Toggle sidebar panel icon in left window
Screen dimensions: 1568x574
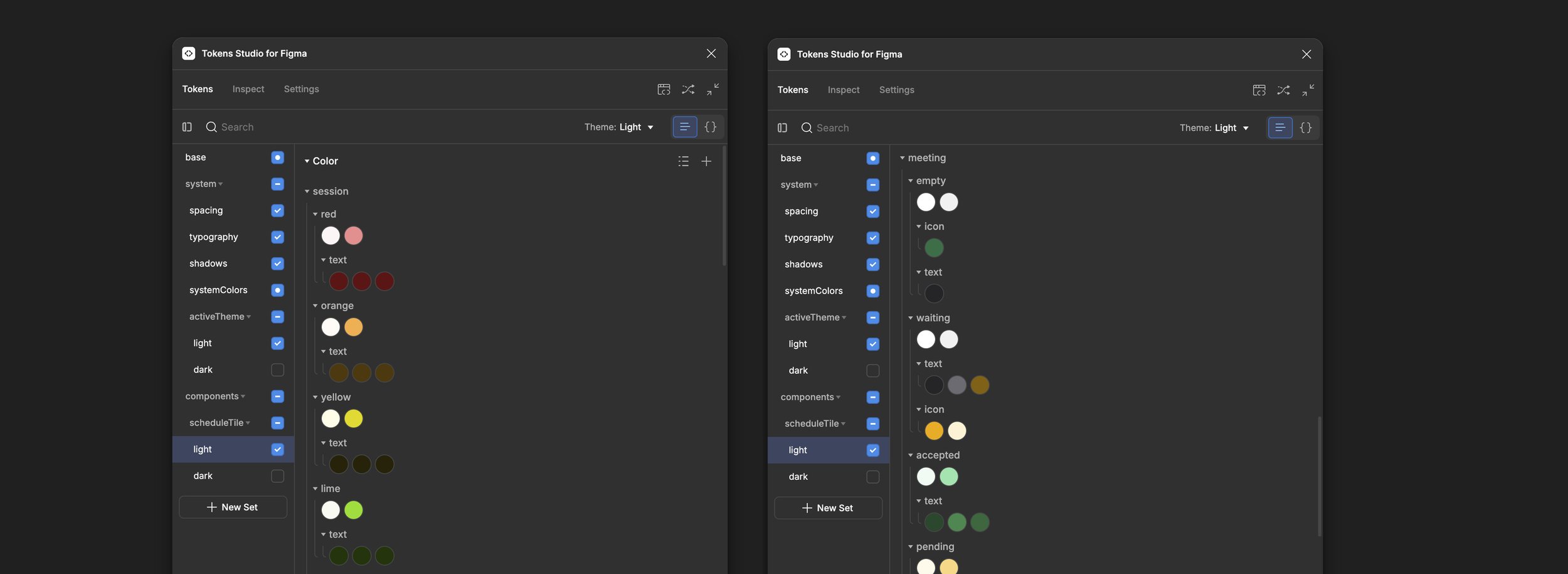pos(187,127)
